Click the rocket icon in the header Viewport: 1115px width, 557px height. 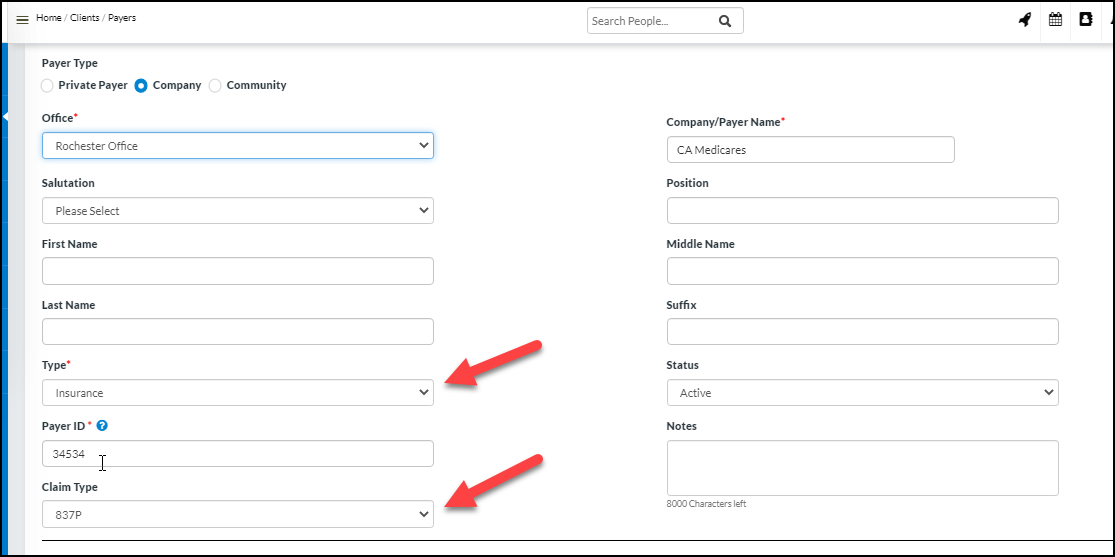click(1025, 20)
